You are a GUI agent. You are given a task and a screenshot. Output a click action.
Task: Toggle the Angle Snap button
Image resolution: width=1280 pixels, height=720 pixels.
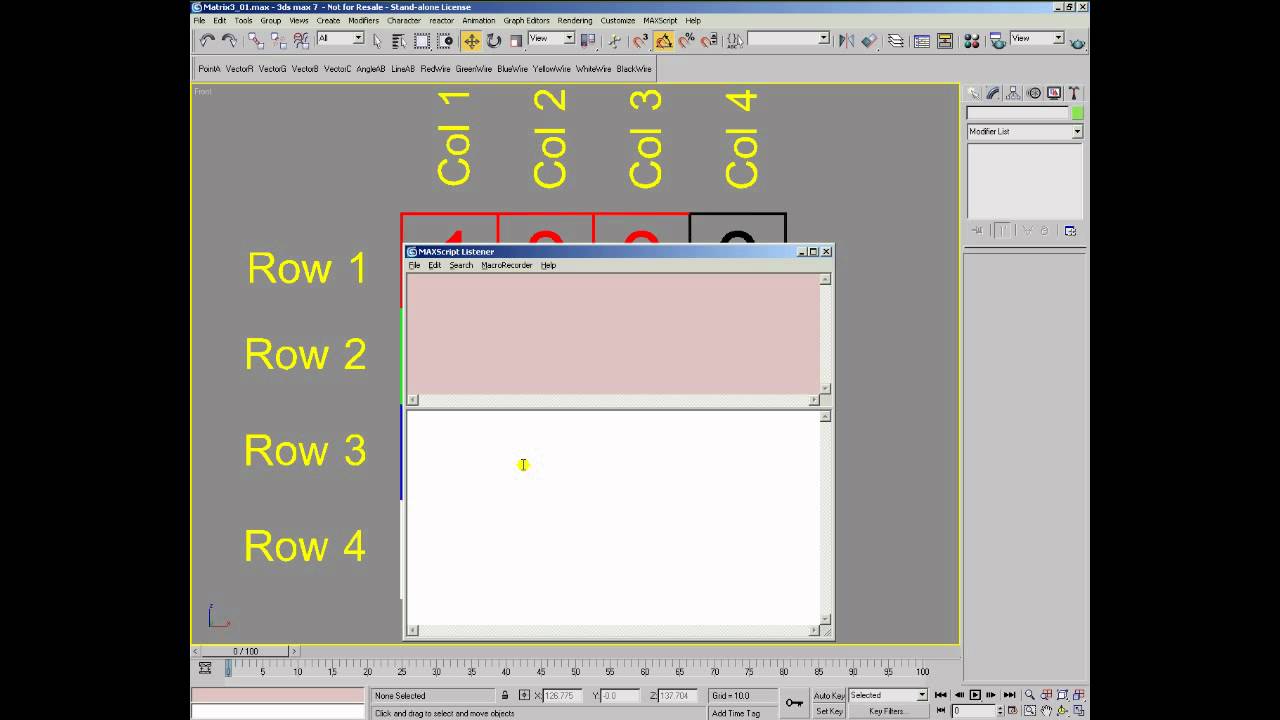click(664, 41)
